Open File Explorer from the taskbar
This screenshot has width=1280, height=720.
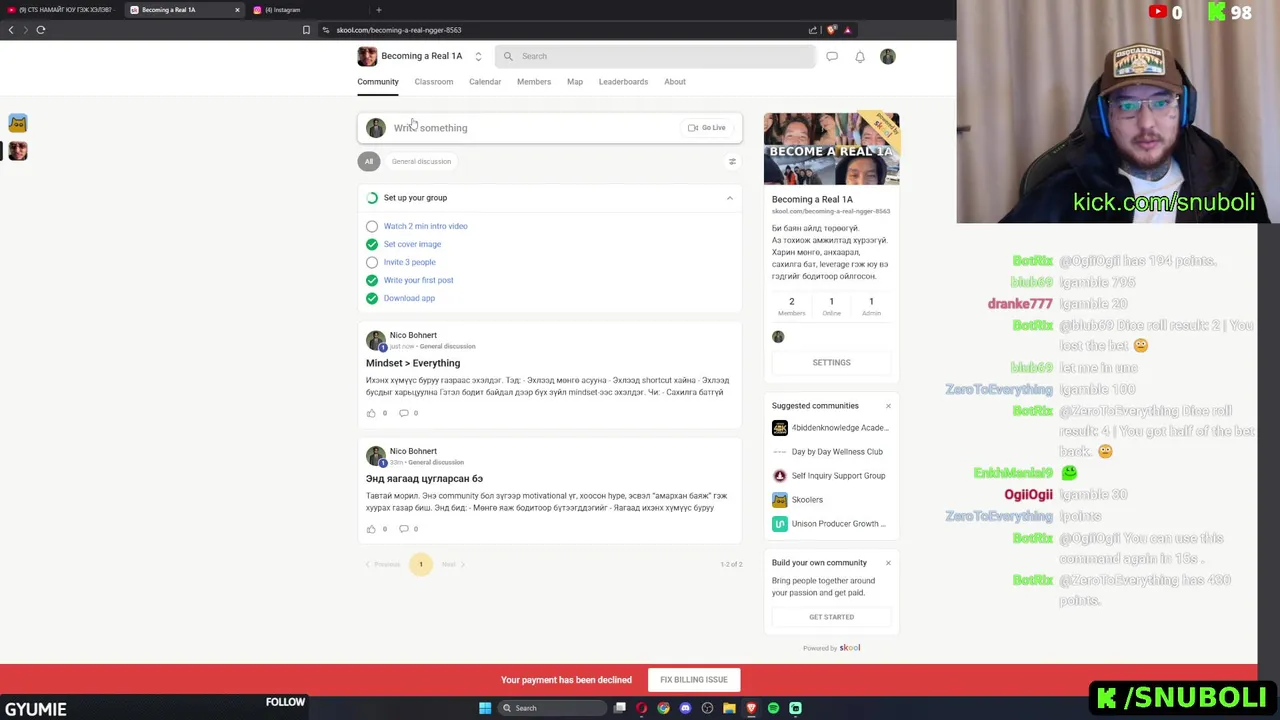pos(729,708)
